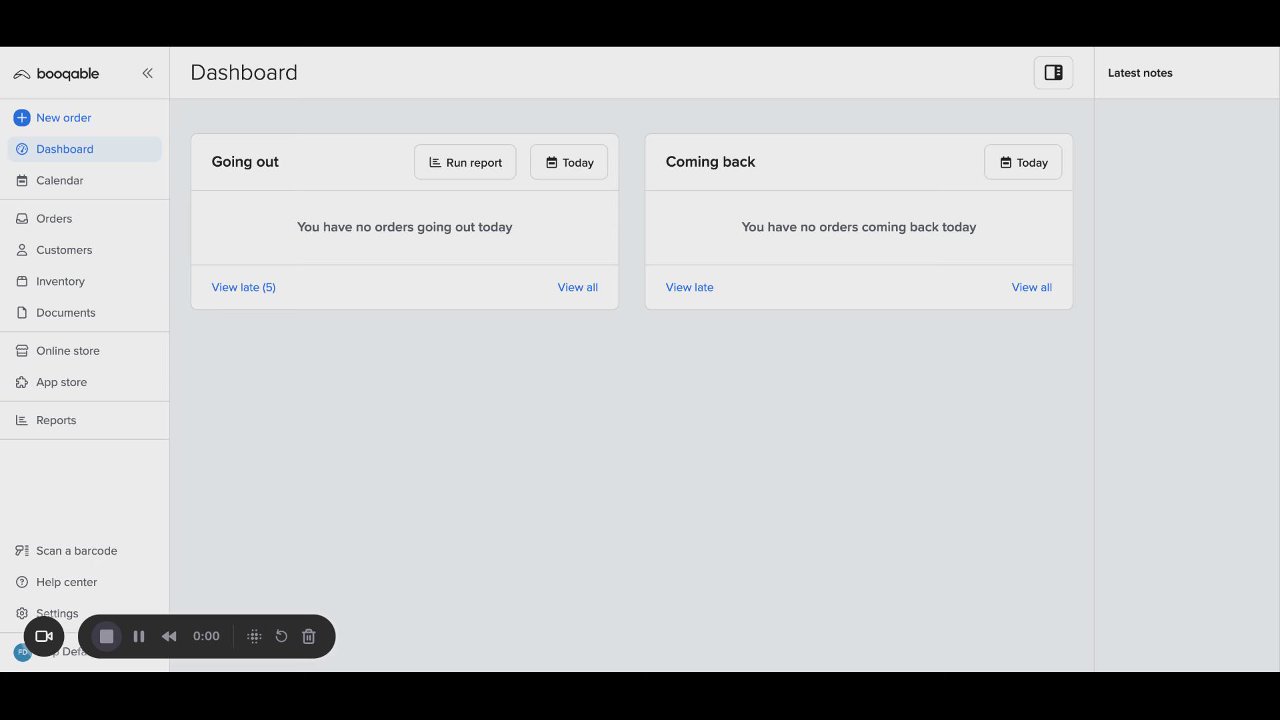Click the barcode scanner icon
Image resolution: width=1280 pixels, height=720 pixels.
pos(22,551)
